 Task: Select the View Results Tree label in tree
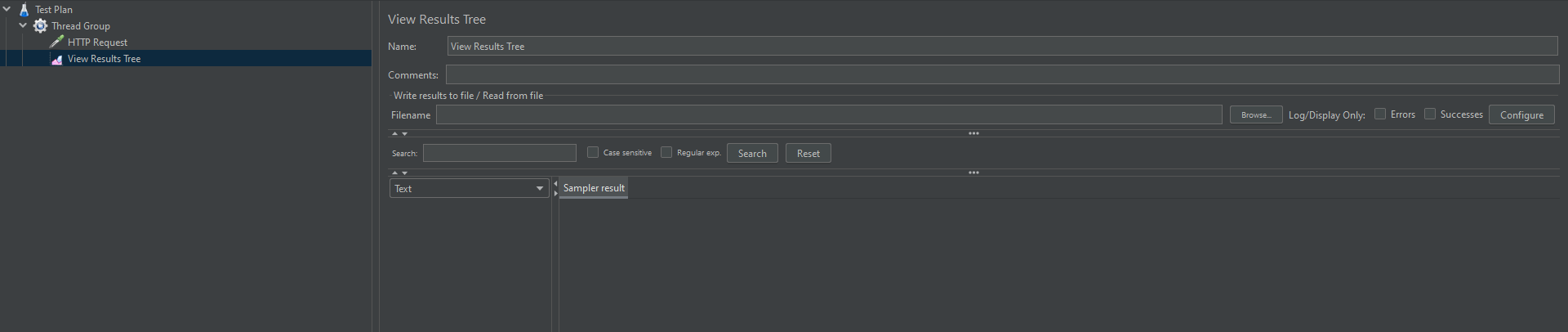pyautogui.click(x=104, y=59)
